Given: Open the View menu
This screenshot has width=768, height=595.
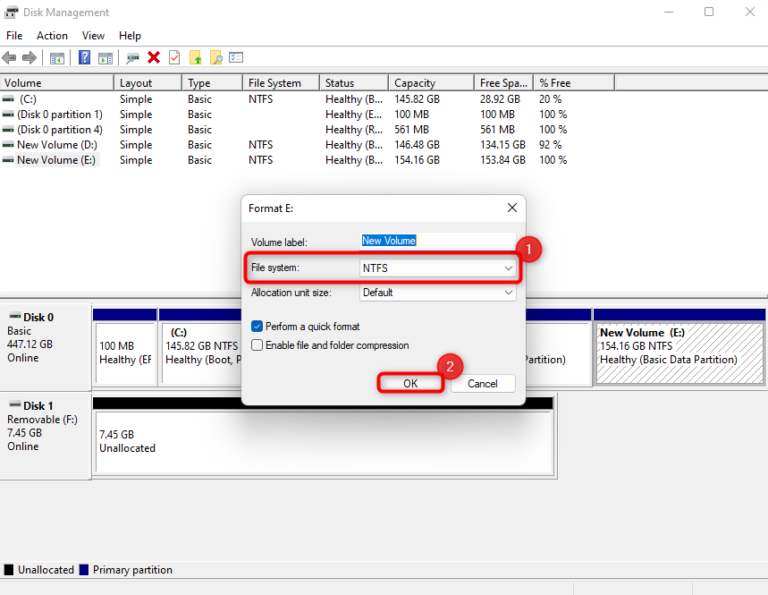Looking at the screenshot, I should (93, 36).
